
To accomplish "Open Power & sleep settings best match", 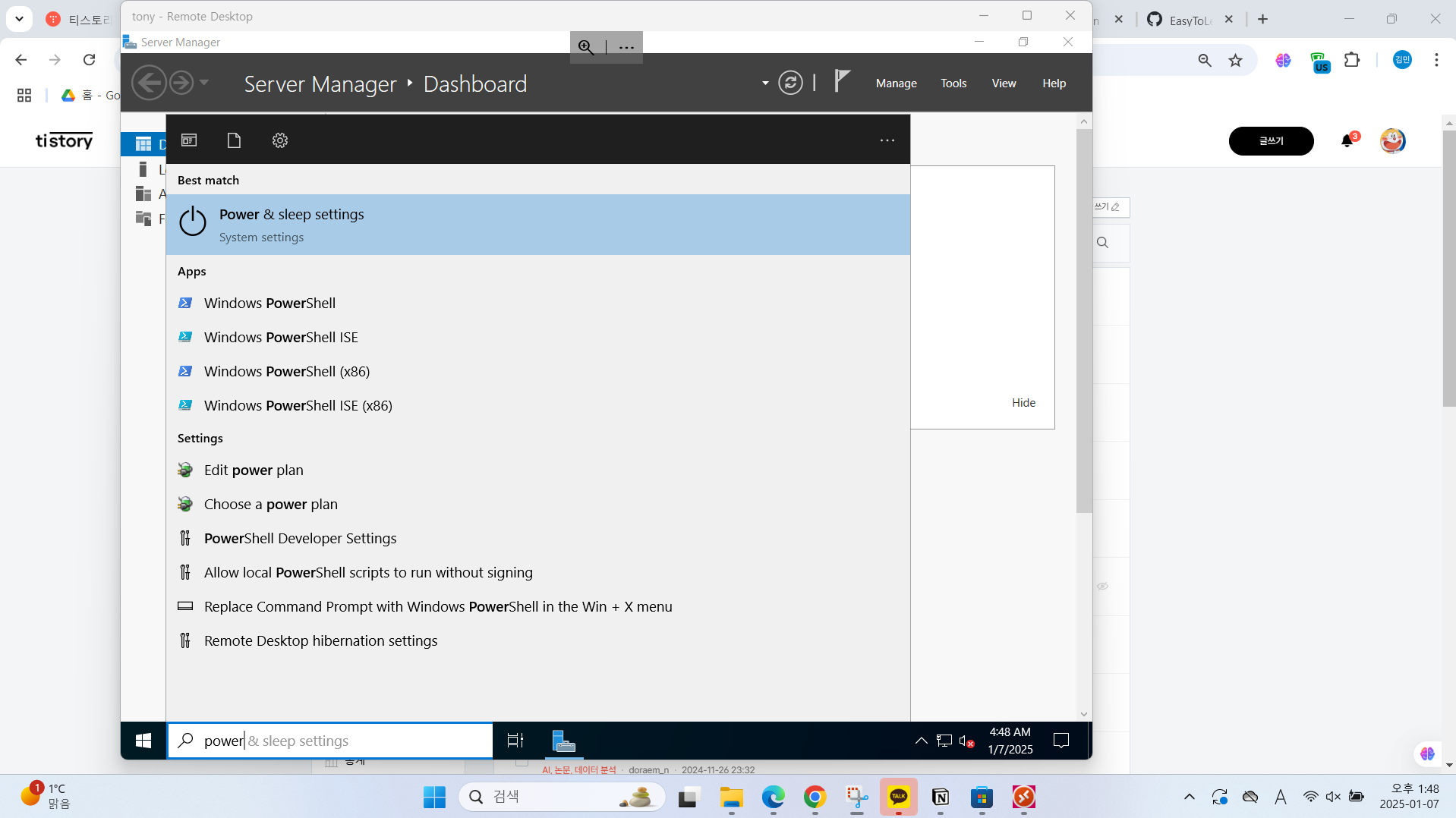I will coord(537,225).
